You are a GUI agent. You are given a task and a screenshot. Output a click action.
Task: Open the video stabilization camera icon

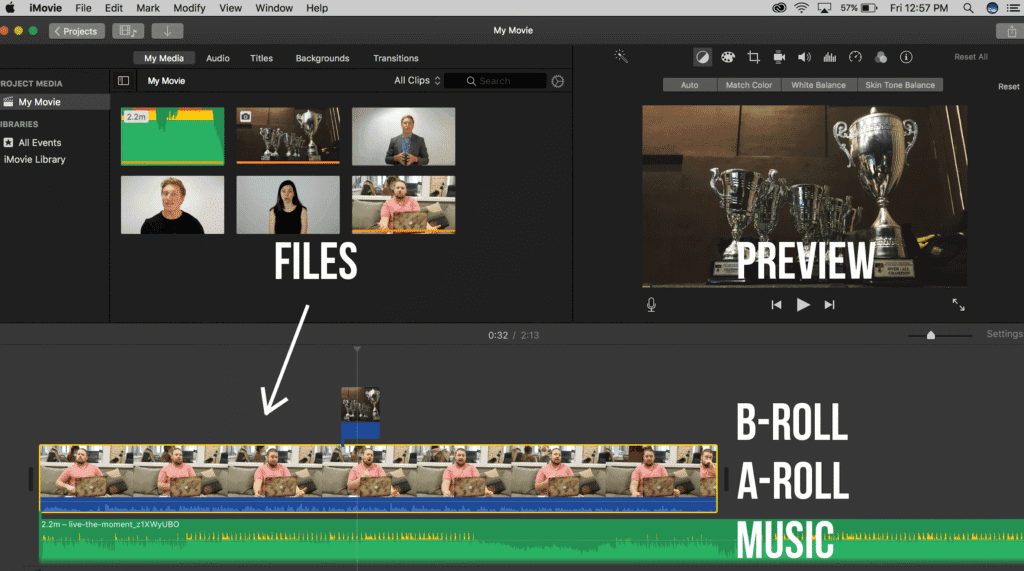coord(779,57)
